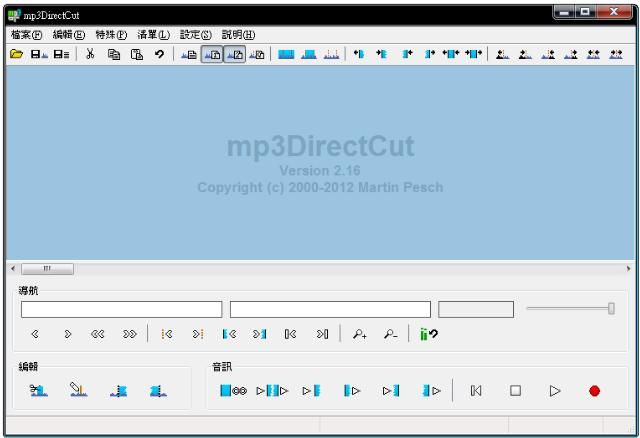The image size is (640, 438).
Task: Click the first icon in 編輯 panel
Action: (38, 391)
